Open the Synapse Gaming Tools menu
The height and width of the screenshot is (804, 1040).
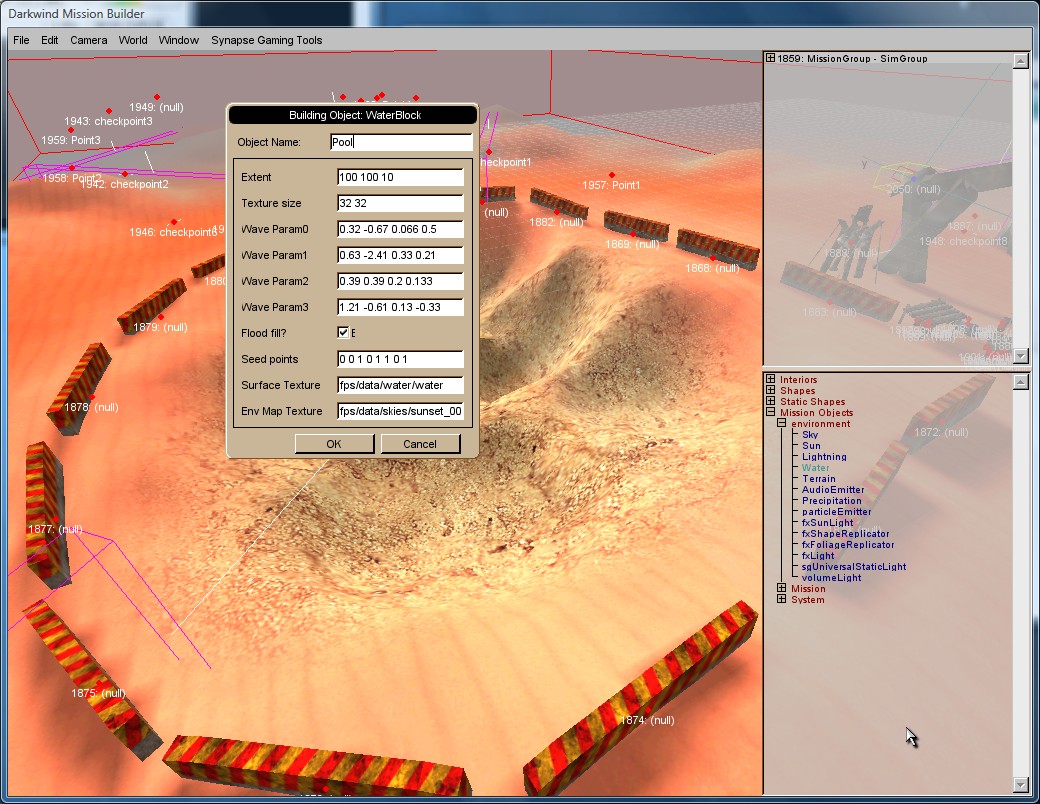tap(266, 40)
